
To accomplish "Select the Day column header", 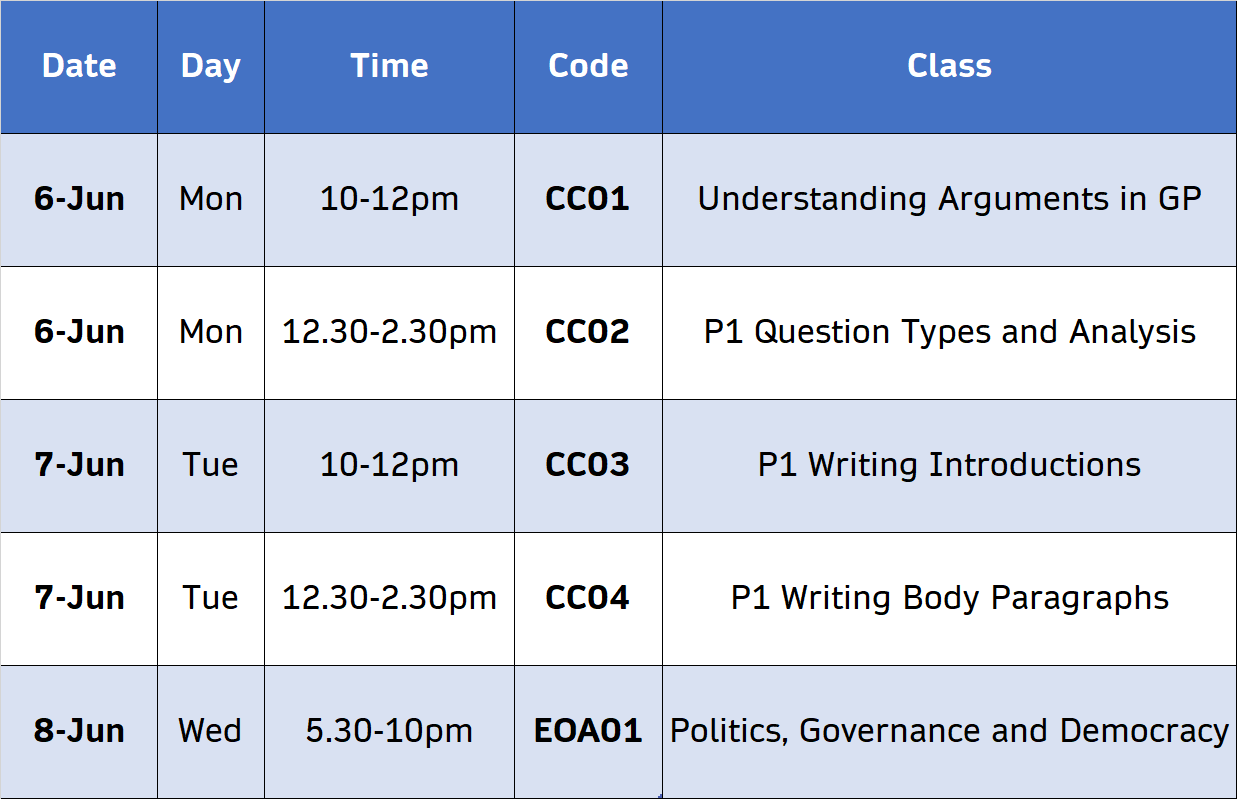I will point(211,66).
